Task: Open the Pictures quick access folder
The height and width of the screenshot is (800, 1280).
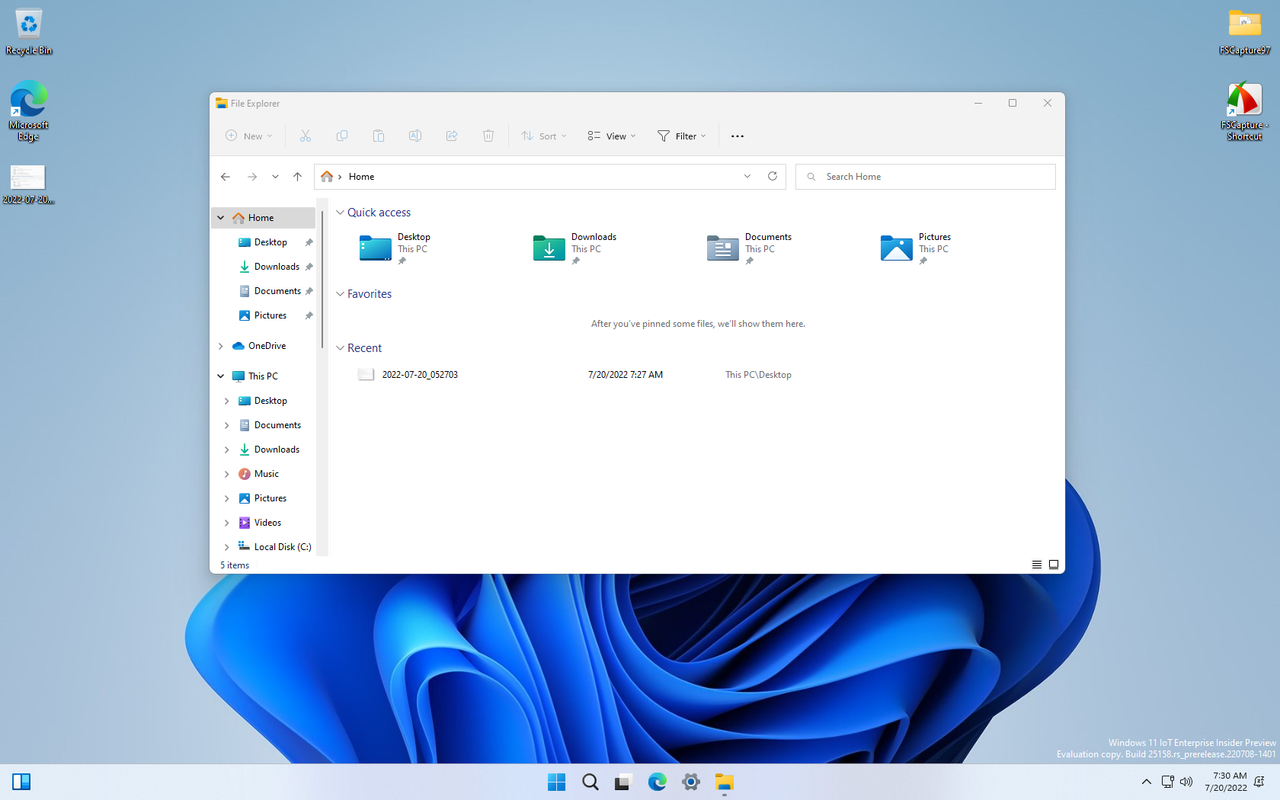Action: click(916, 247)
